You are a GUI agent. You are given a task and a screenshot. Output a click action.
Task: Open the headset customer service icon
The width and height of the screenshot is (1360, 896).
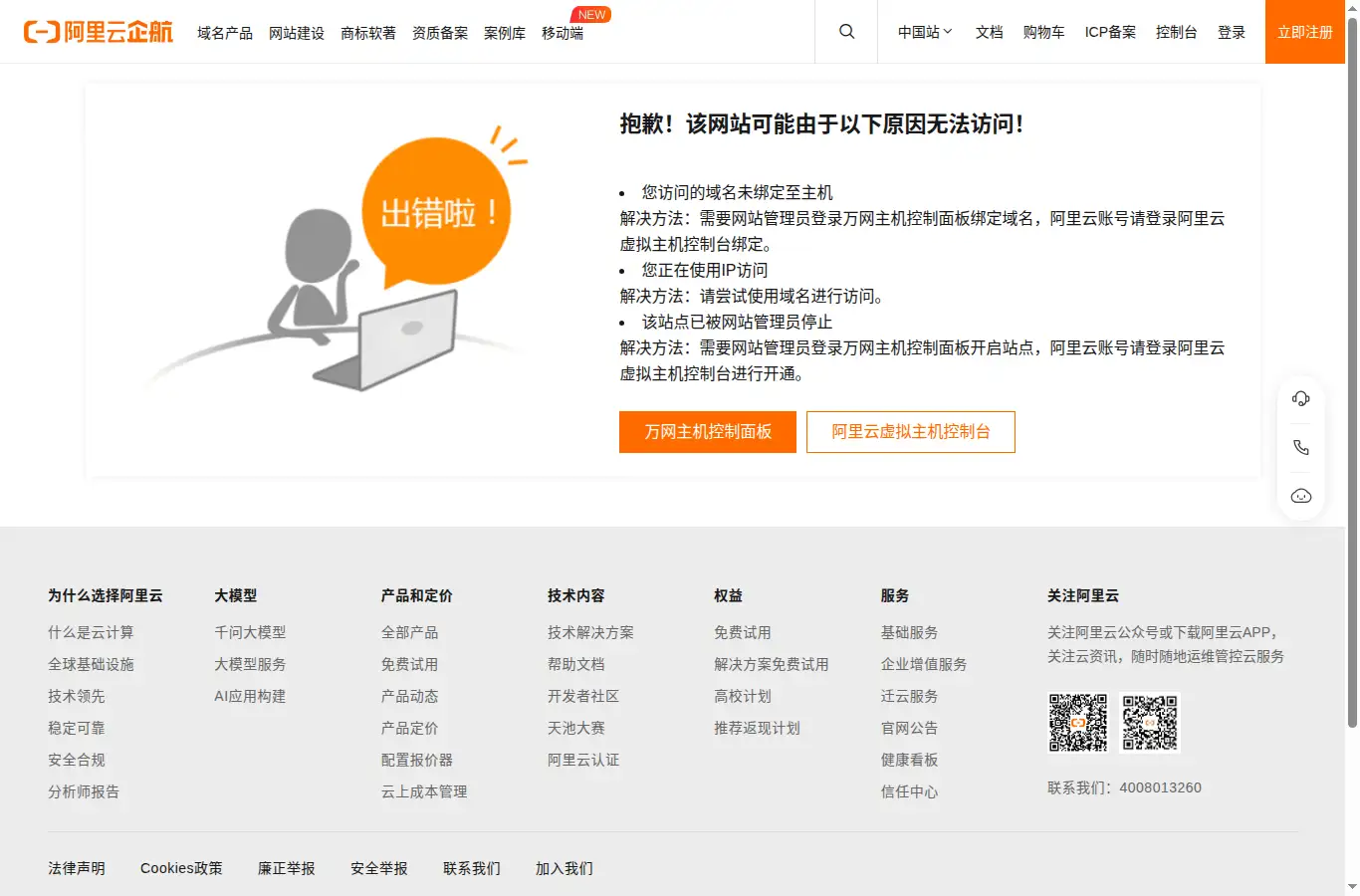1301,399
